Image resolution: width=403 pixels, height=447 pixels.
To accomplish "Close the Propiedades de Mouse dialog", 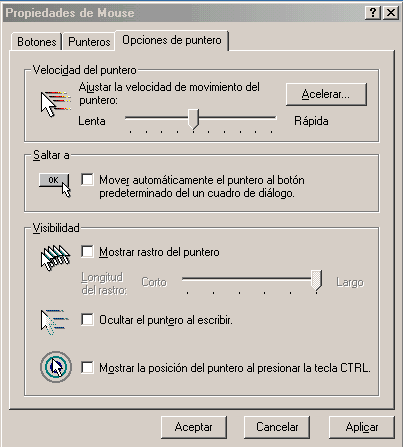I will (x=391, y=13).
